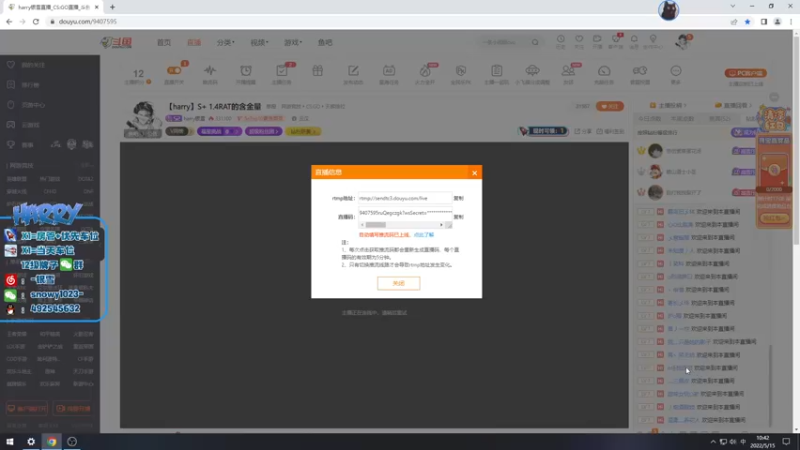The image size is (800, 450).
Task: Click the stream key horizontal scrollbar thumb
Action: pos(376,224)
